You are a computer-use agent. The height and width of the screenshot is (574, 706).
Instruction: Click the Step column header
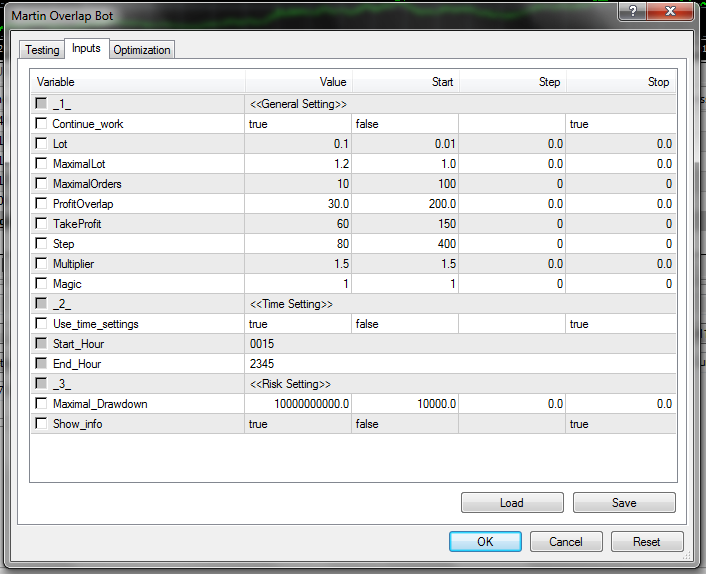point(512,81)
